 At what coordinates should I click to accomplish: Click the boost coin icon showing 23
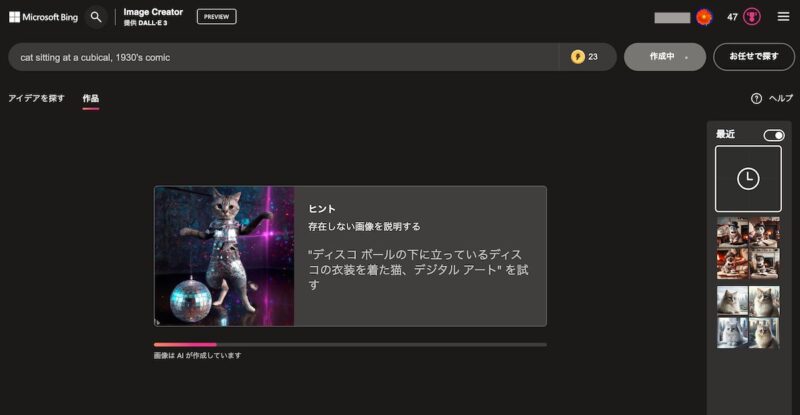[578, 57]
